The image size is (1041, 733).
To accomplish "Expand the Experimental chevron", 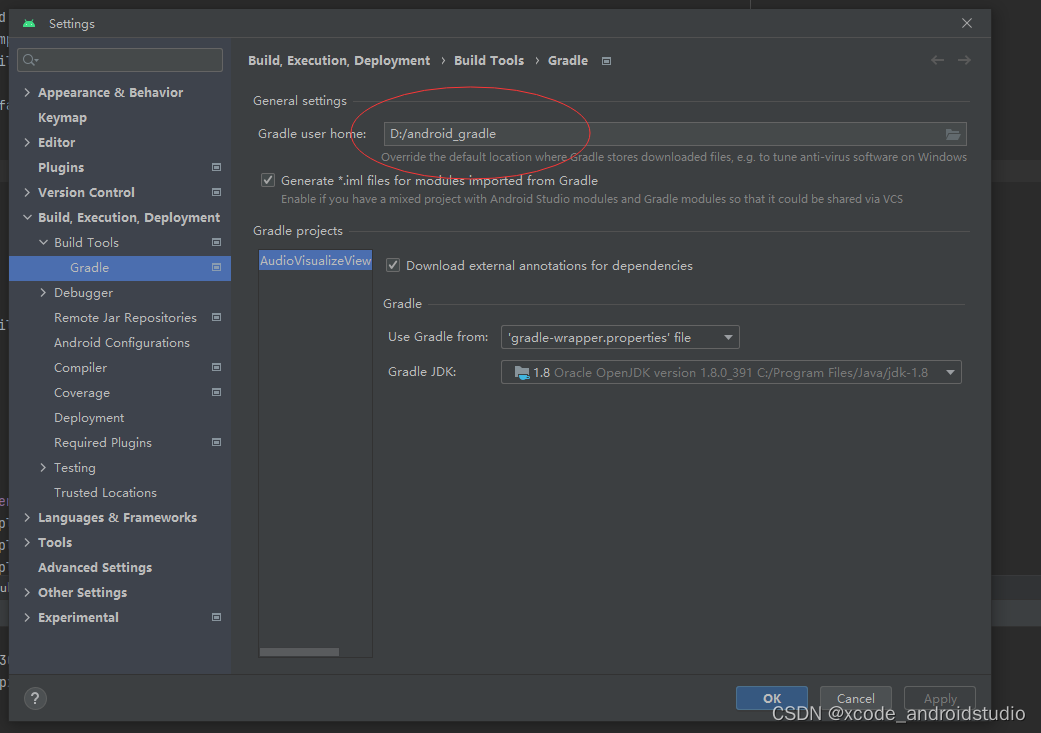I will pos(27,617).
